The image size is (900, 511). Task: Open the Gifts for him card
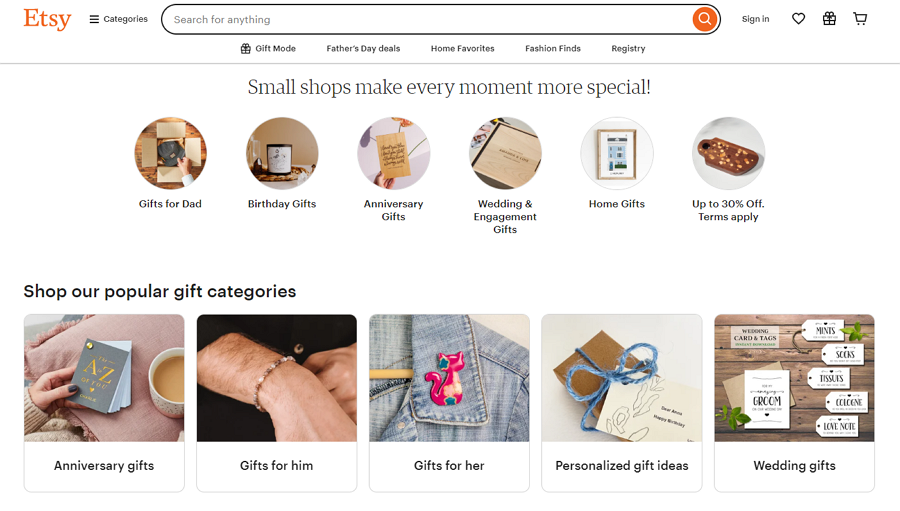[x=276, y=402]
